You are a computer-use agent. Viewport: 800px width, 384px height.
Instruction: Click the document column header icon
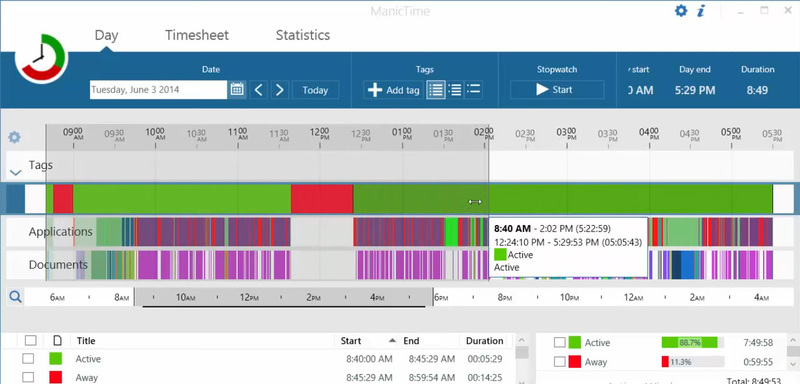point(58,341)
